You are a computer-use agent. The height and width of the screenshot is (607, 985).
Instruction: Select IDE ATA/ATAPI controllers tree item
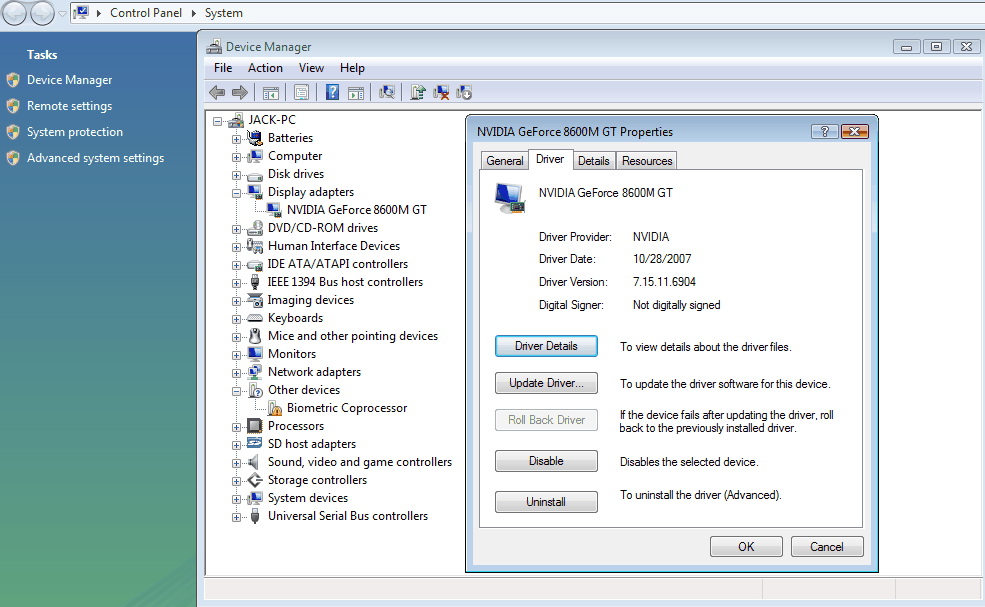pos(337,264)
